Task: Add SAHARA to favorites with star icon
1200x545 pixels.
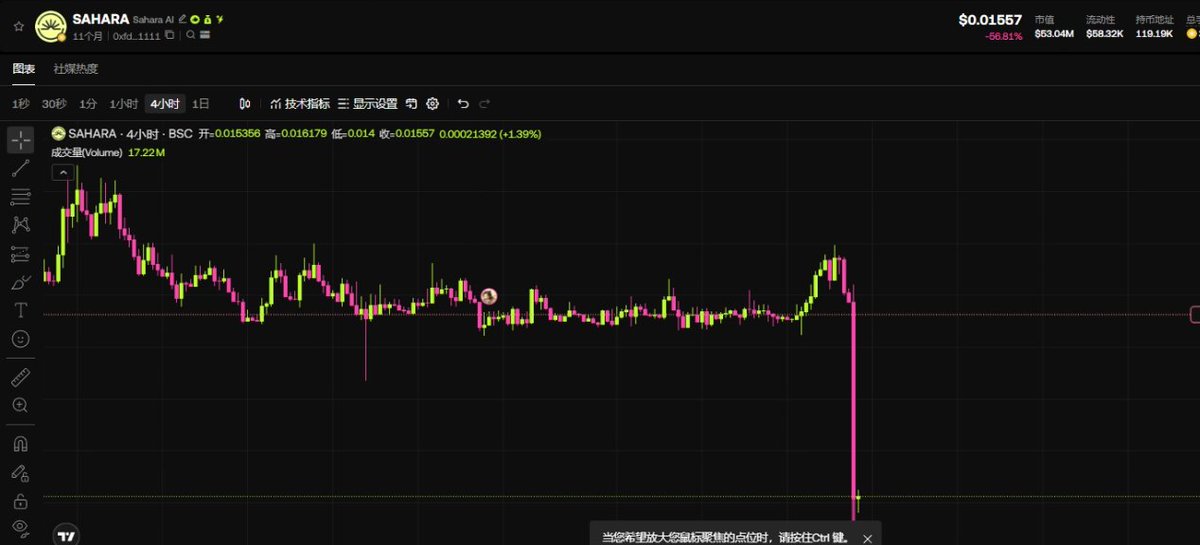Action: click(x=18, y=26)
